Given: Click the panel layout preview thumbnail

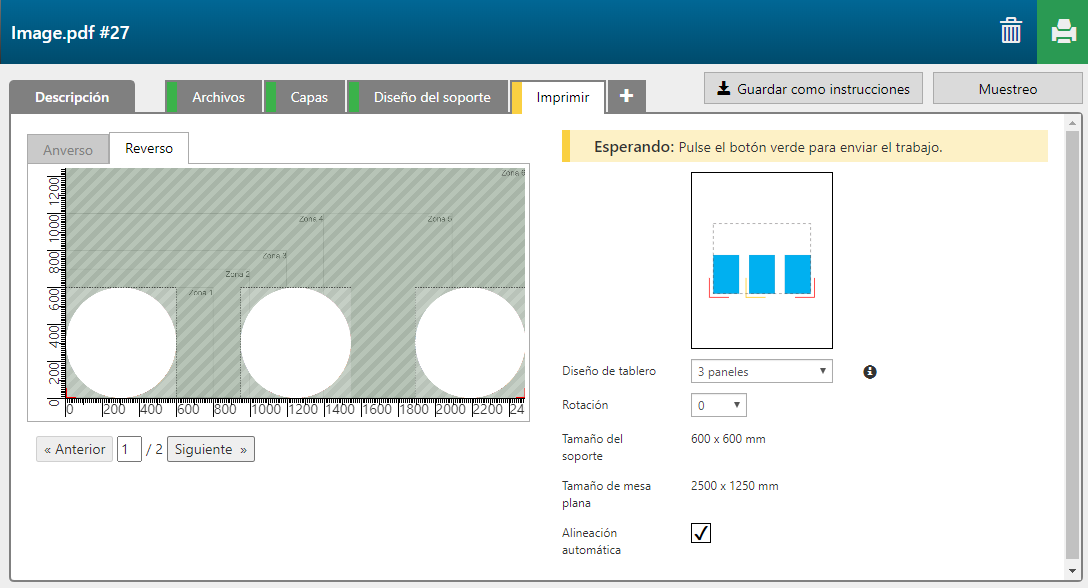Looking at the screenshot, I should coord(761,260).
